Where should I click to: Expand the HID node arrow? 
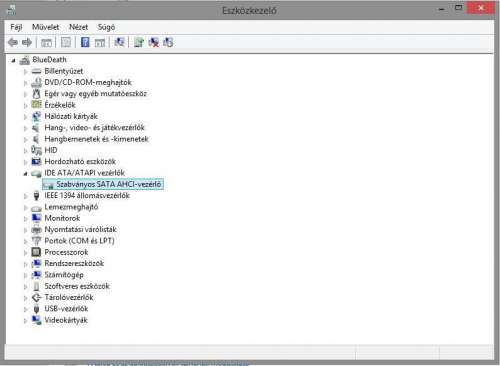tap(25, 151)
